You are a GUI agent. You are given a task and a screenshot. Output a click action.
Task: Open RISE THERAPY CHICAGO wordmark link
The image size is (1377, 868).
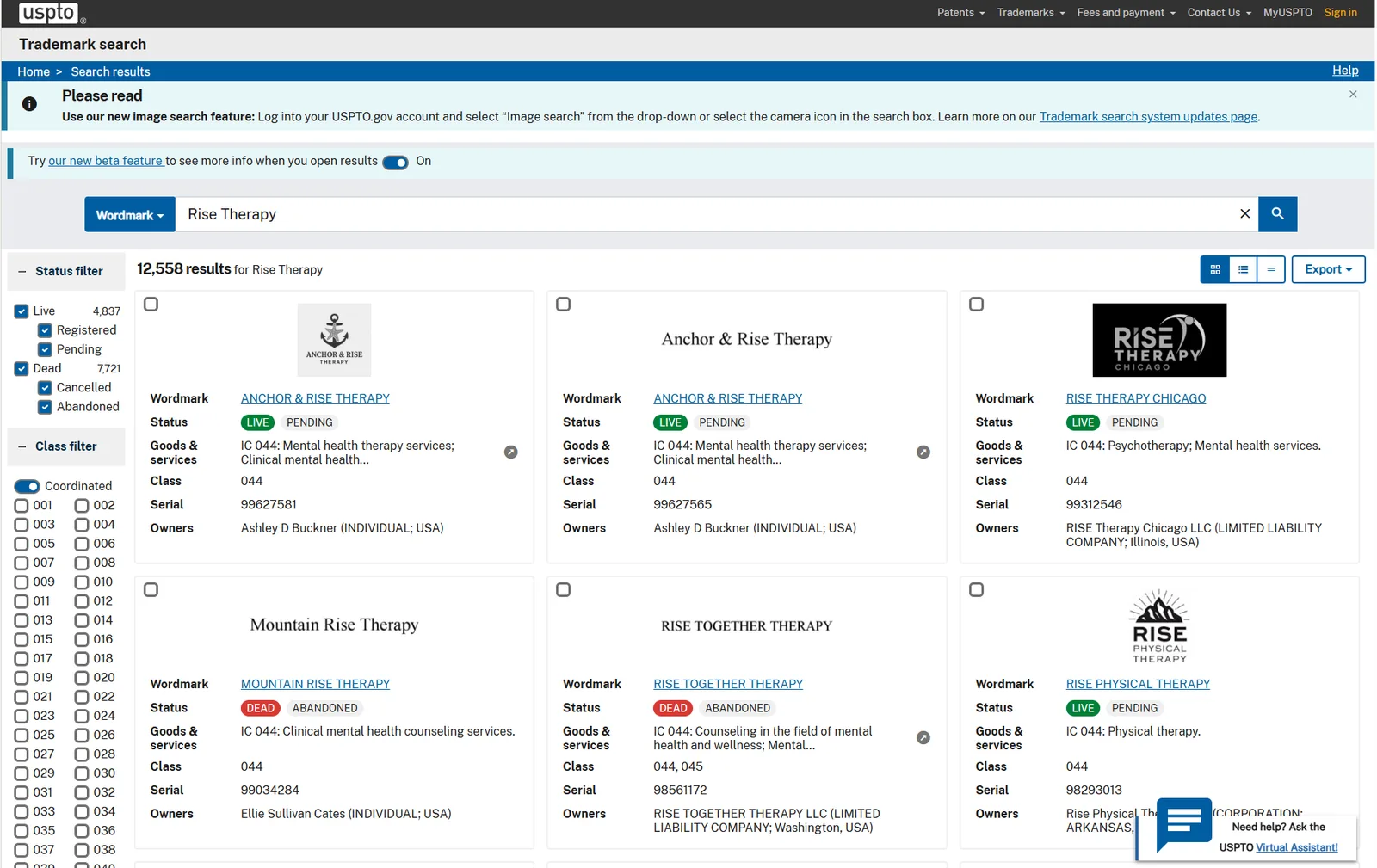[x=1136, y=398]
